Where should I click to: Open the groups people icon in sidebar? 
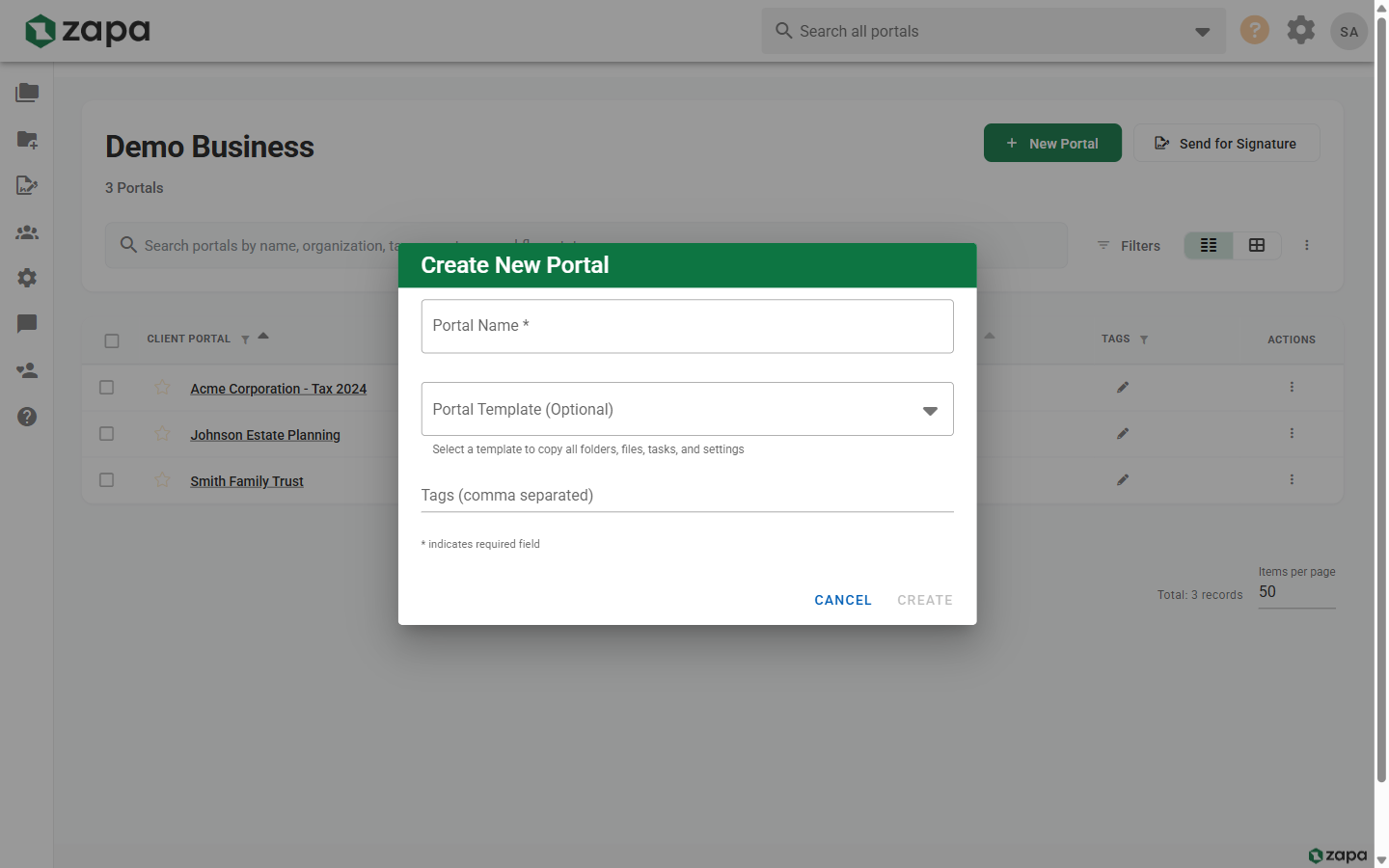pos(27,231)
